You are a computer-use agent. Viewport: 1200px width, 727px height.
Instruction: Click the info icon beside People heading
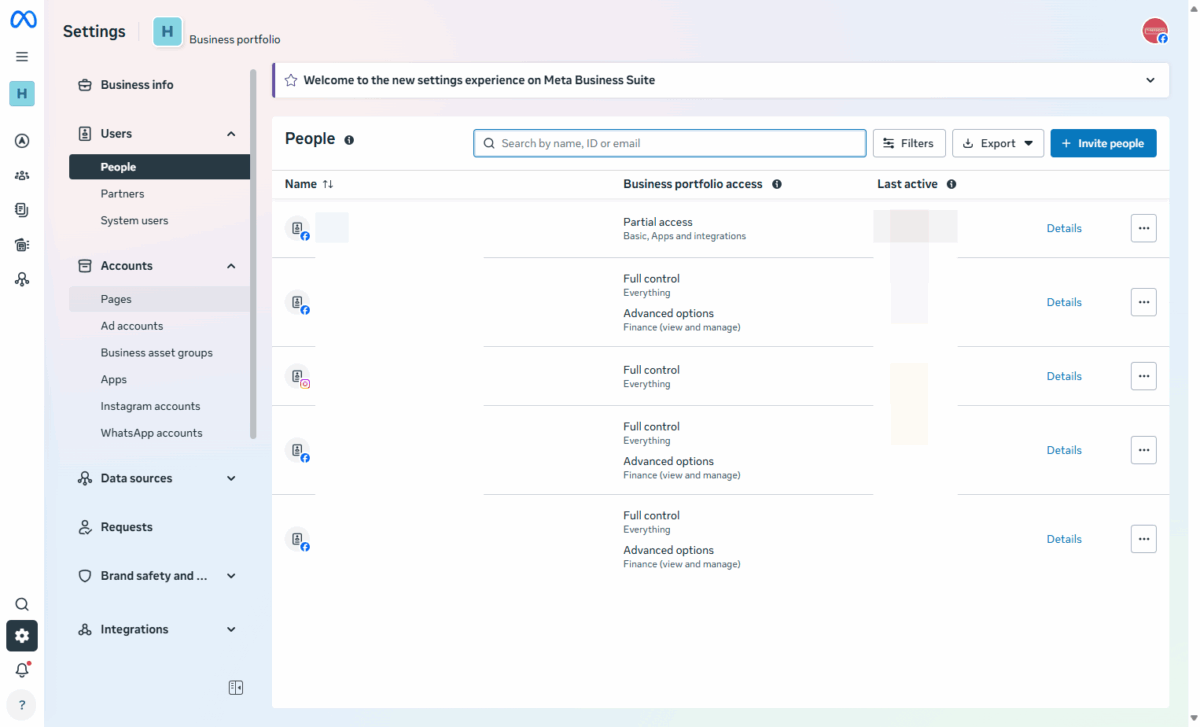[x=349, y=140]
